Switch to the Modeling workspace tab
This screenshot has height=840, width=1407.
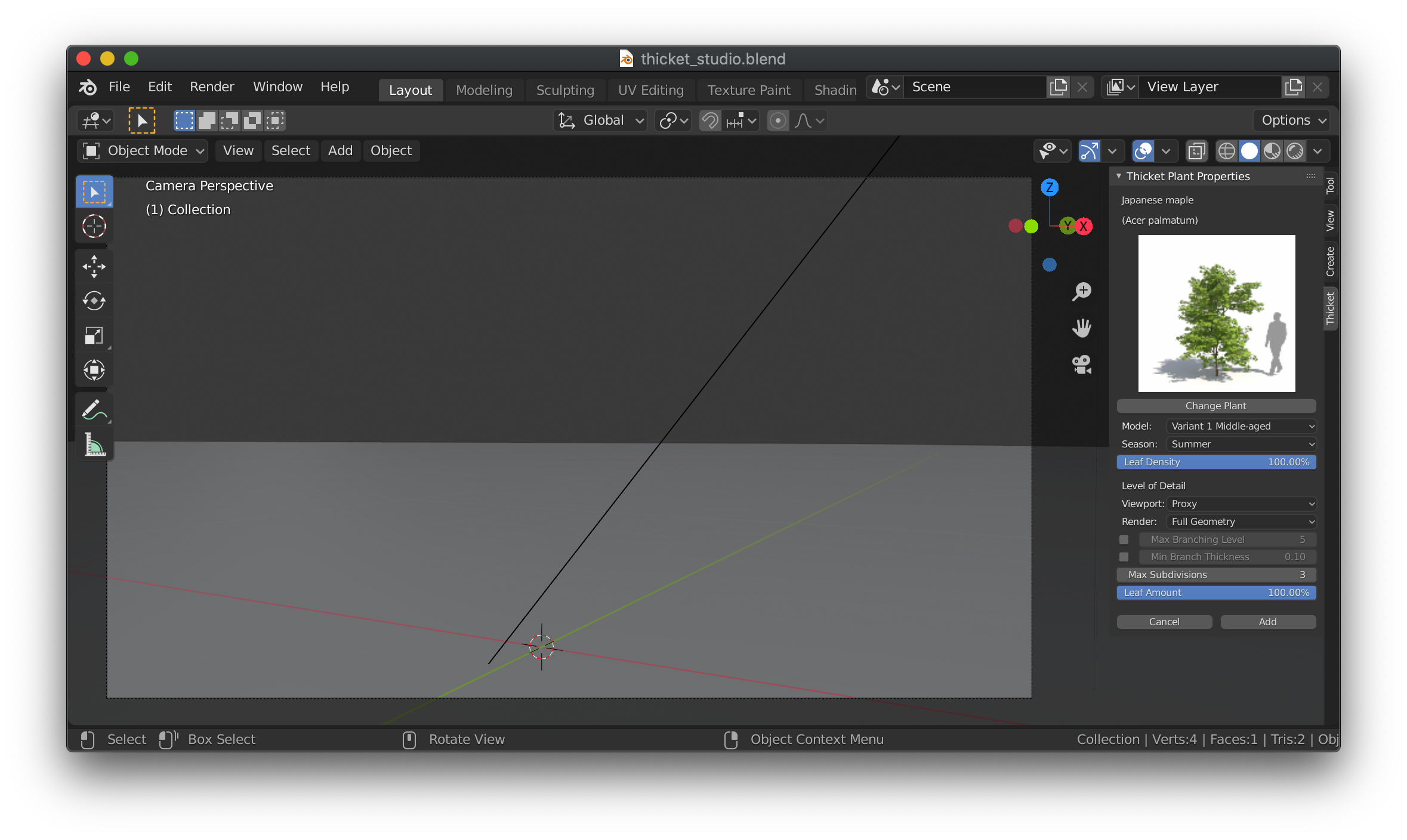[x=484, y=90]
